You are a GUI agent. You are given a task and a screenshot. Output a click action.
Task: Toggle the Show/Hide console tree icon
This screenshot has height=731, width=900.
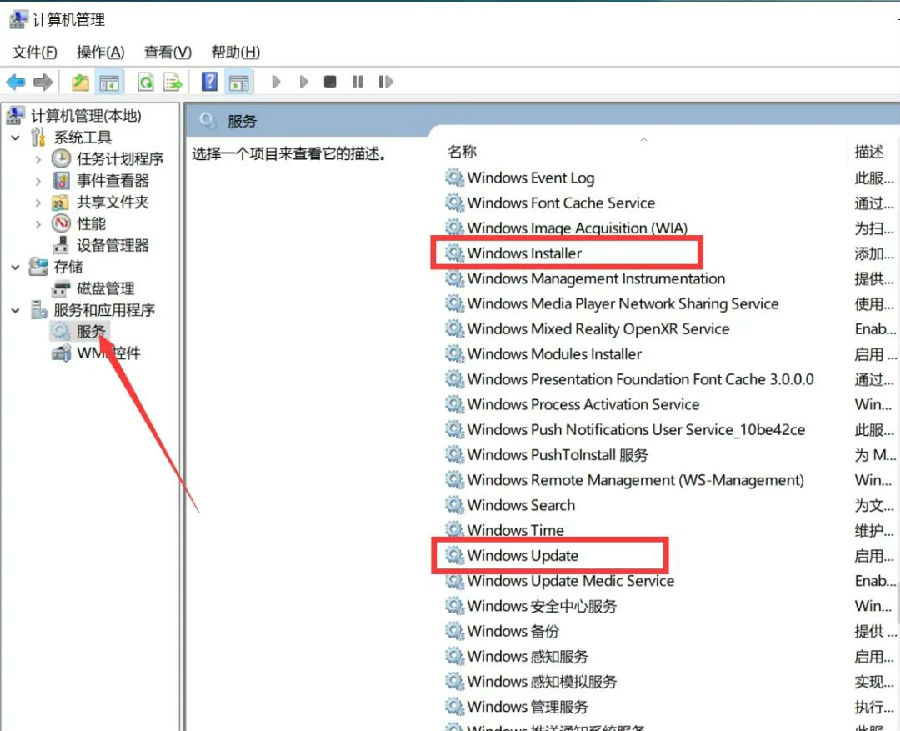(108, 82)
